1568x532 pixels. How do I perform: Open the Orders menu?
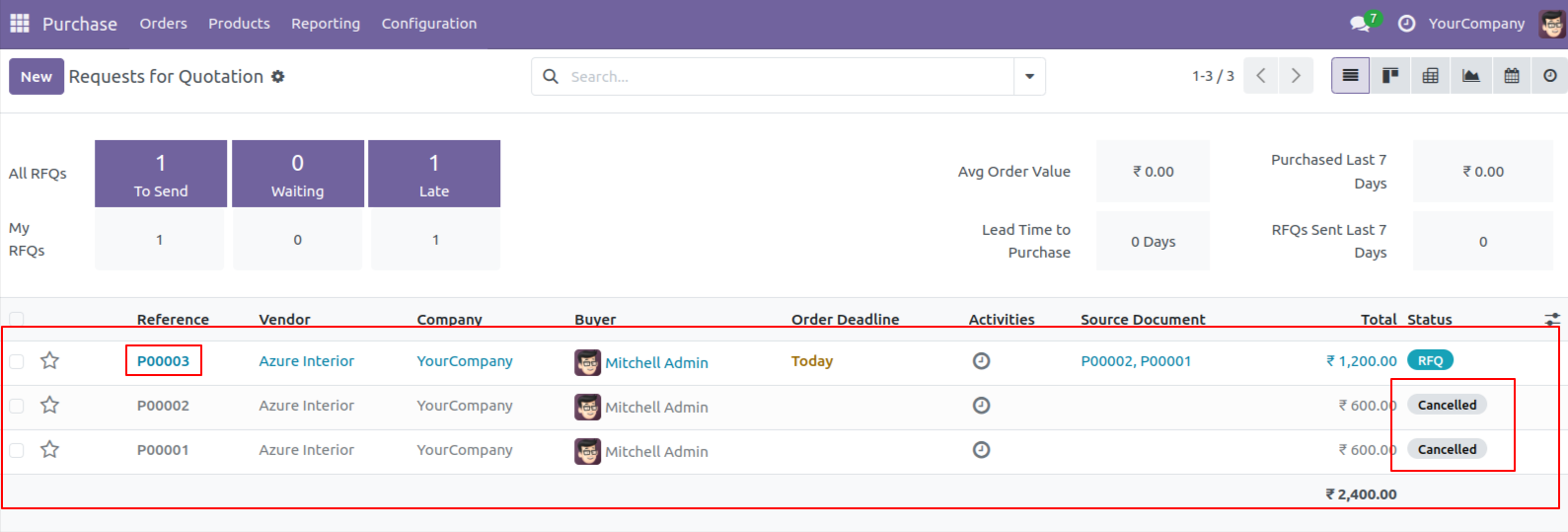coord(163,23)
